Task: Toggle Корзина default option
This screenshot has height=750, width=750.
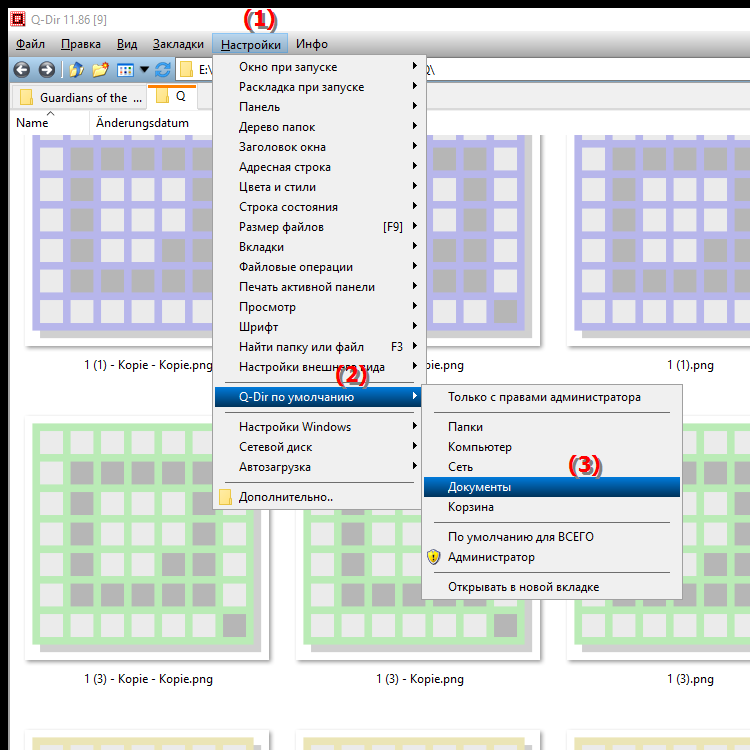Action: [551, 507]
